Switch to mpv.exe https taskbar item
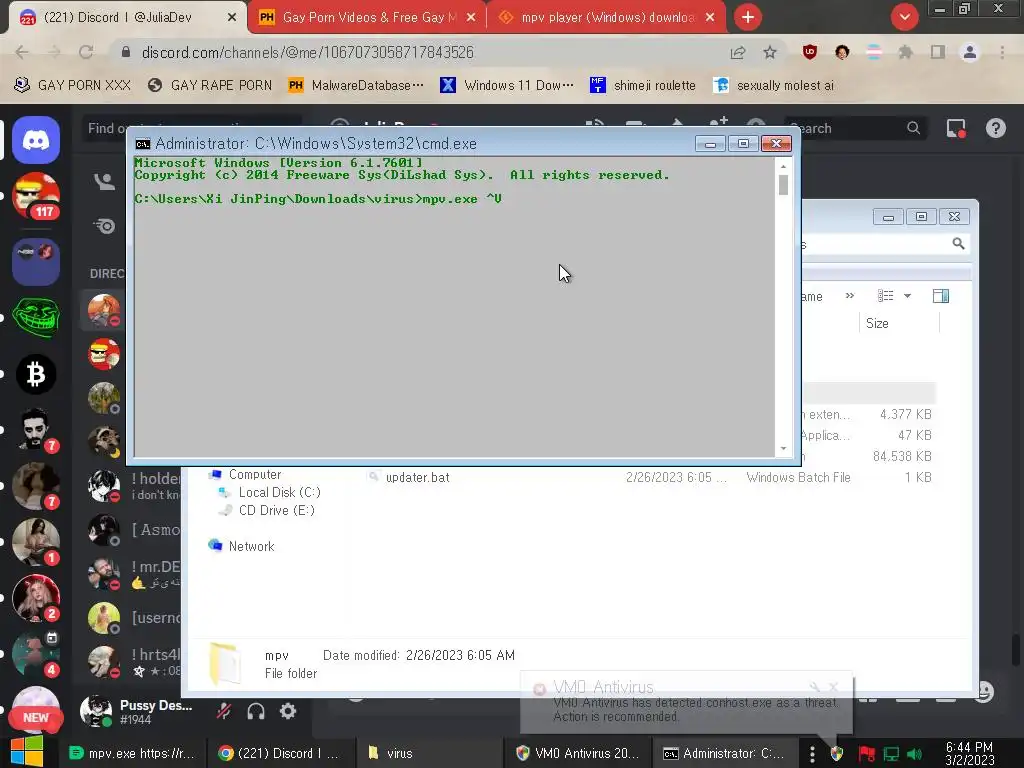The width and height of the screenshot is (1024, 768). (132, 753)
